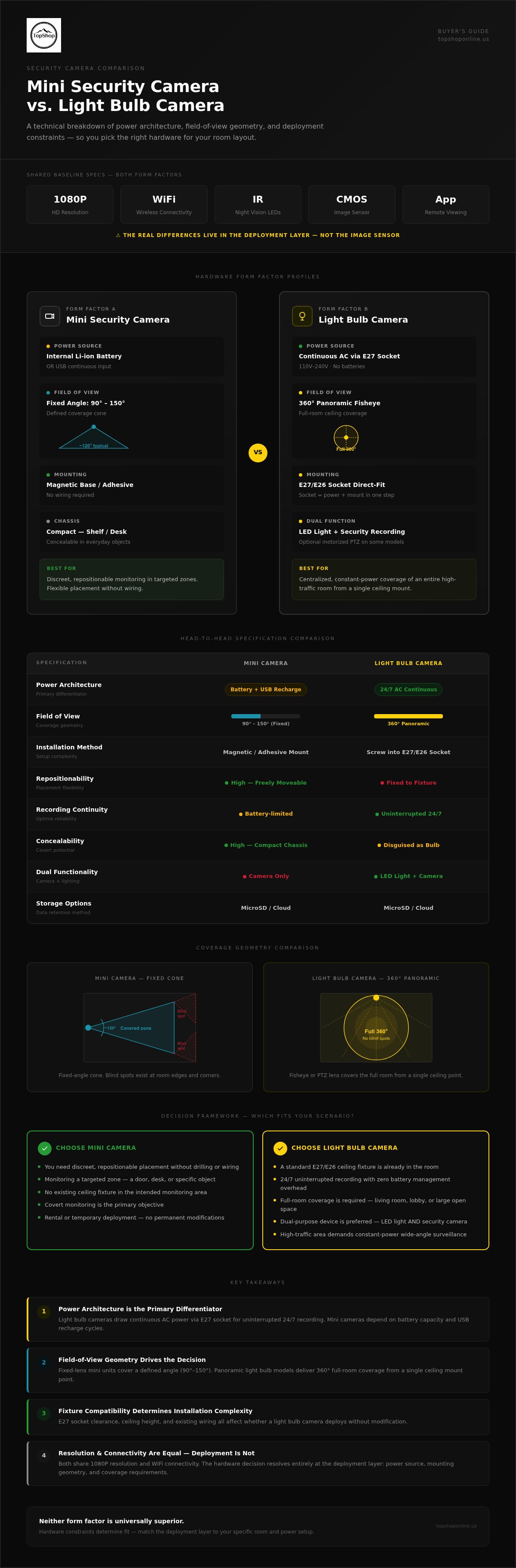Click the "Fixed to Fixture" cell

click(x=408, y=783)
